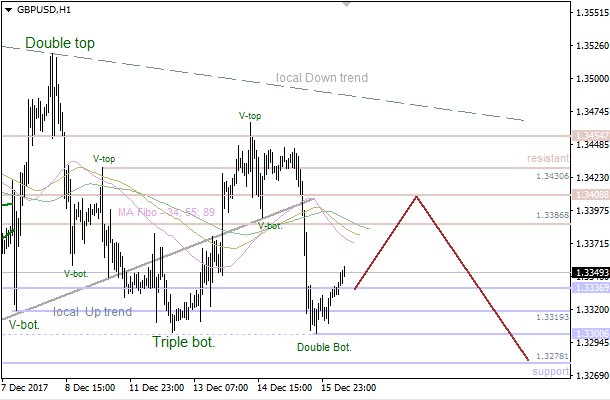Select the 'resistant' level label
This screenshot has width=610, height=400.
click(x=547, y=158)
